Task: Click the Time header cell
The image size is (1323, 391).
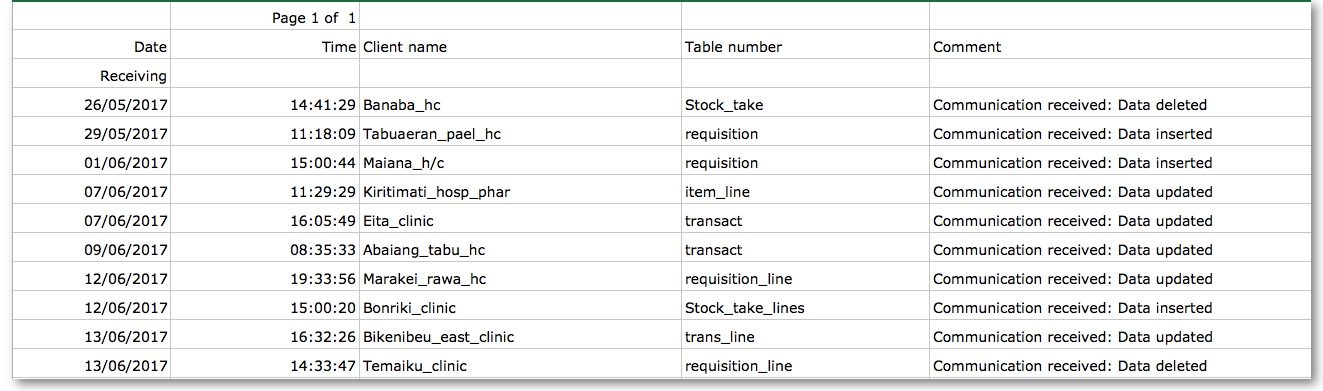Action: tap(265, 47)
